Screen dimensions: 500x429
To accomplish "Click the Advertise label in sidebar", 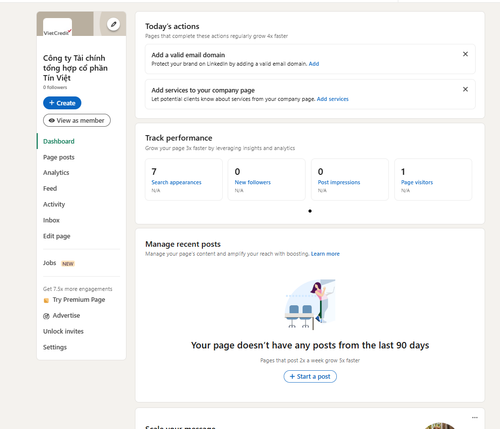I will pos(66,315).
